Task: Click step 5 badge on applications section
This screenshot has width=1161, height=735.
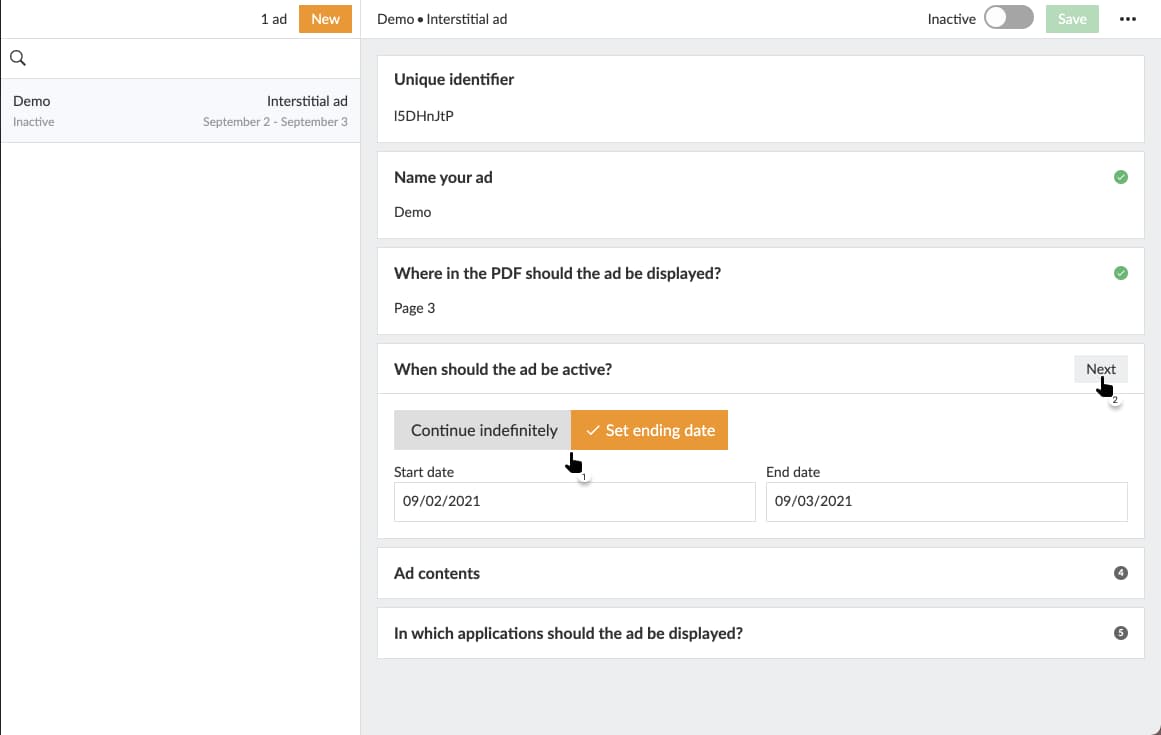Action: click(x=1120, y=633)
